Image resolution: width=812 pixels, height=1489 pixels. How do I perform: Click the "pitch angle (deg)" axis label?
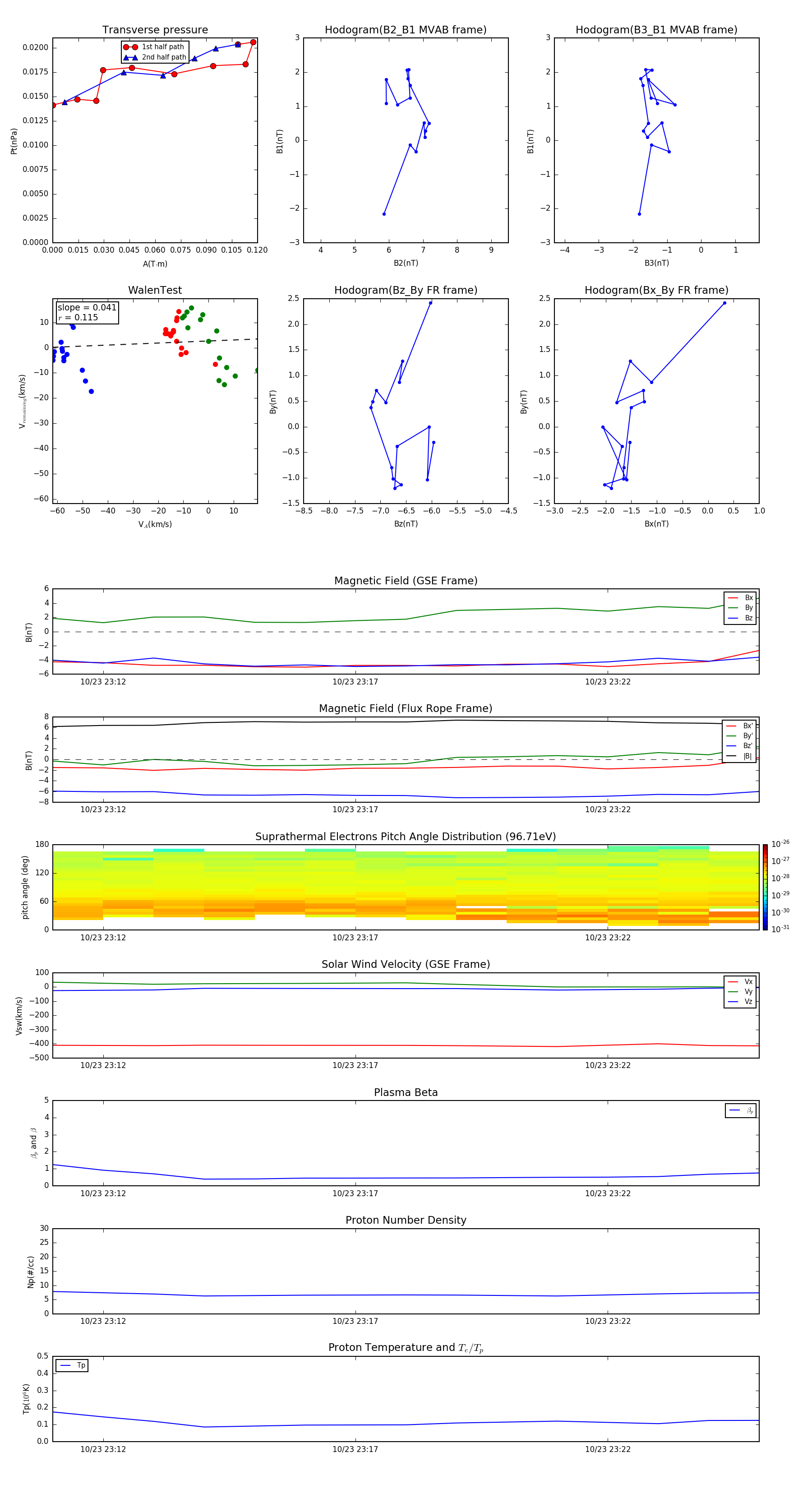point(25,887)
